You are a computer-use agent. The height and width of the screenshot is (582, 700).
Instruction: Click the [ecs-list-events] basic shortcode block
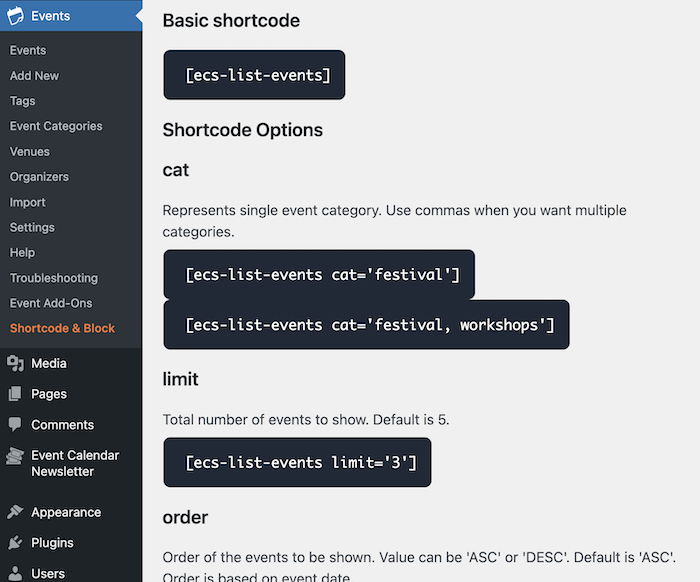[254, 75]
